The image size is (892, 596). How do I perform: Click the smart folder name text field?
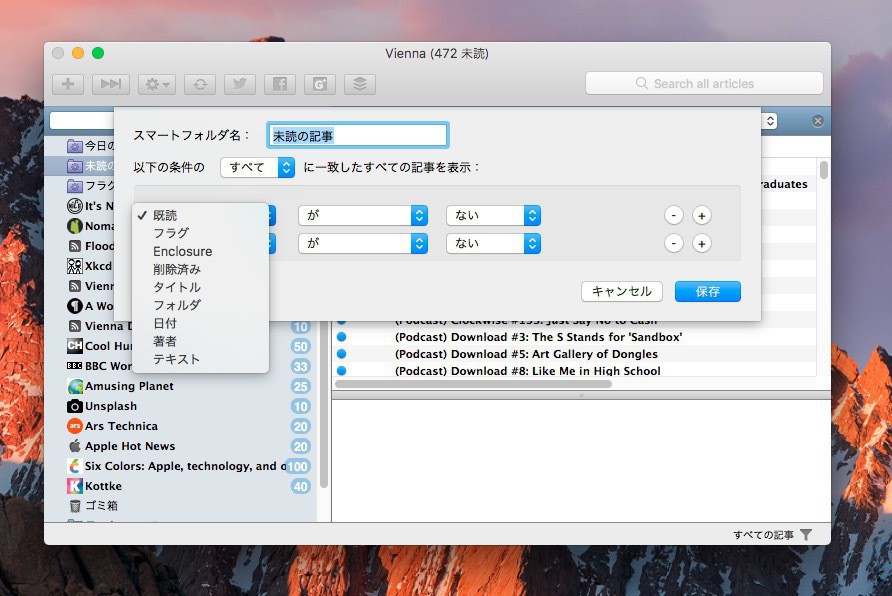coord(357,135)
